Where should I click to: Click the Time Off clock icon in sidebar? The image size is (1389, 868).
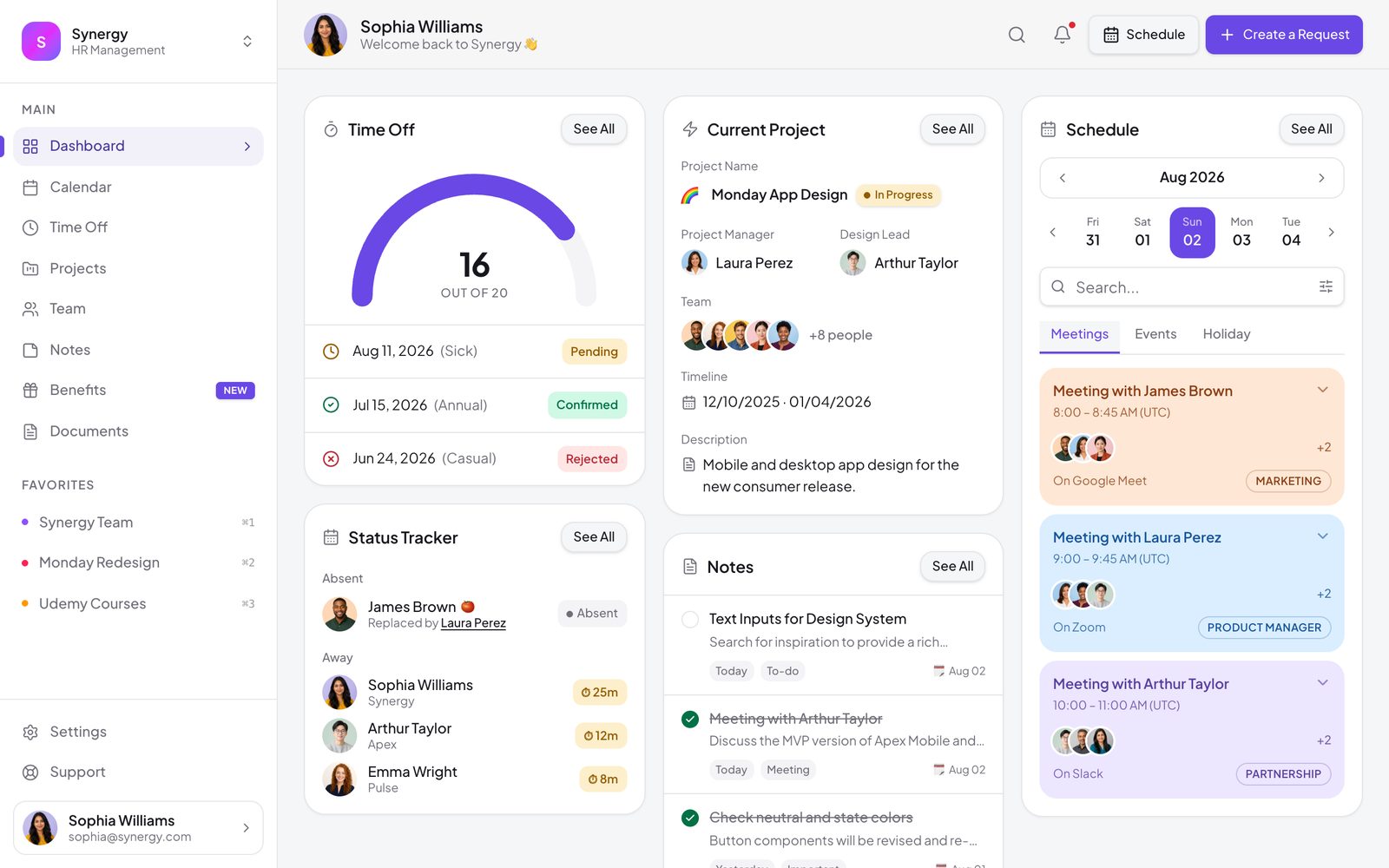30,227
